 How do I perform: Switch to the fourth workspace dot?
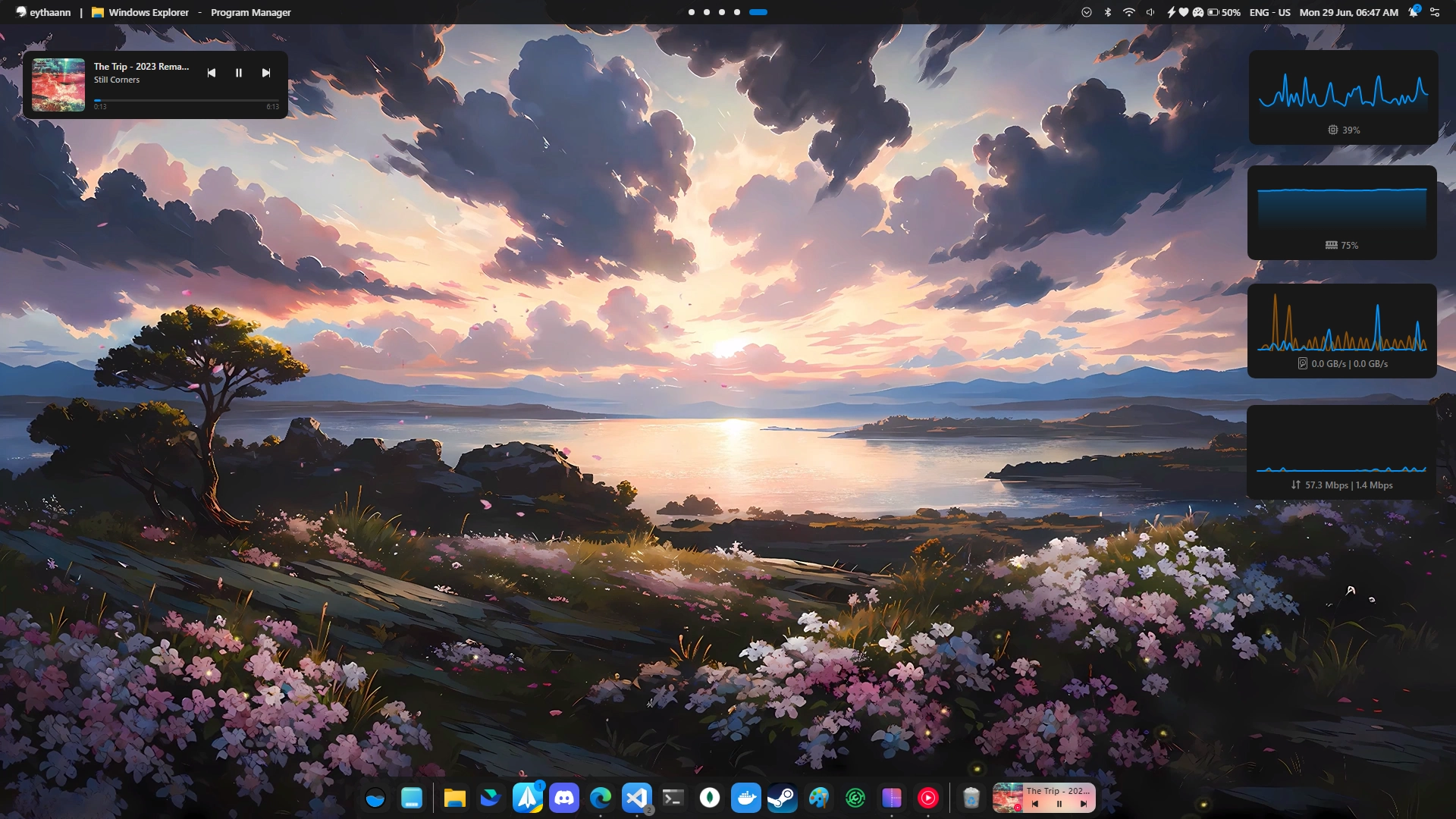pyautogui.click(x=737, y=12)
